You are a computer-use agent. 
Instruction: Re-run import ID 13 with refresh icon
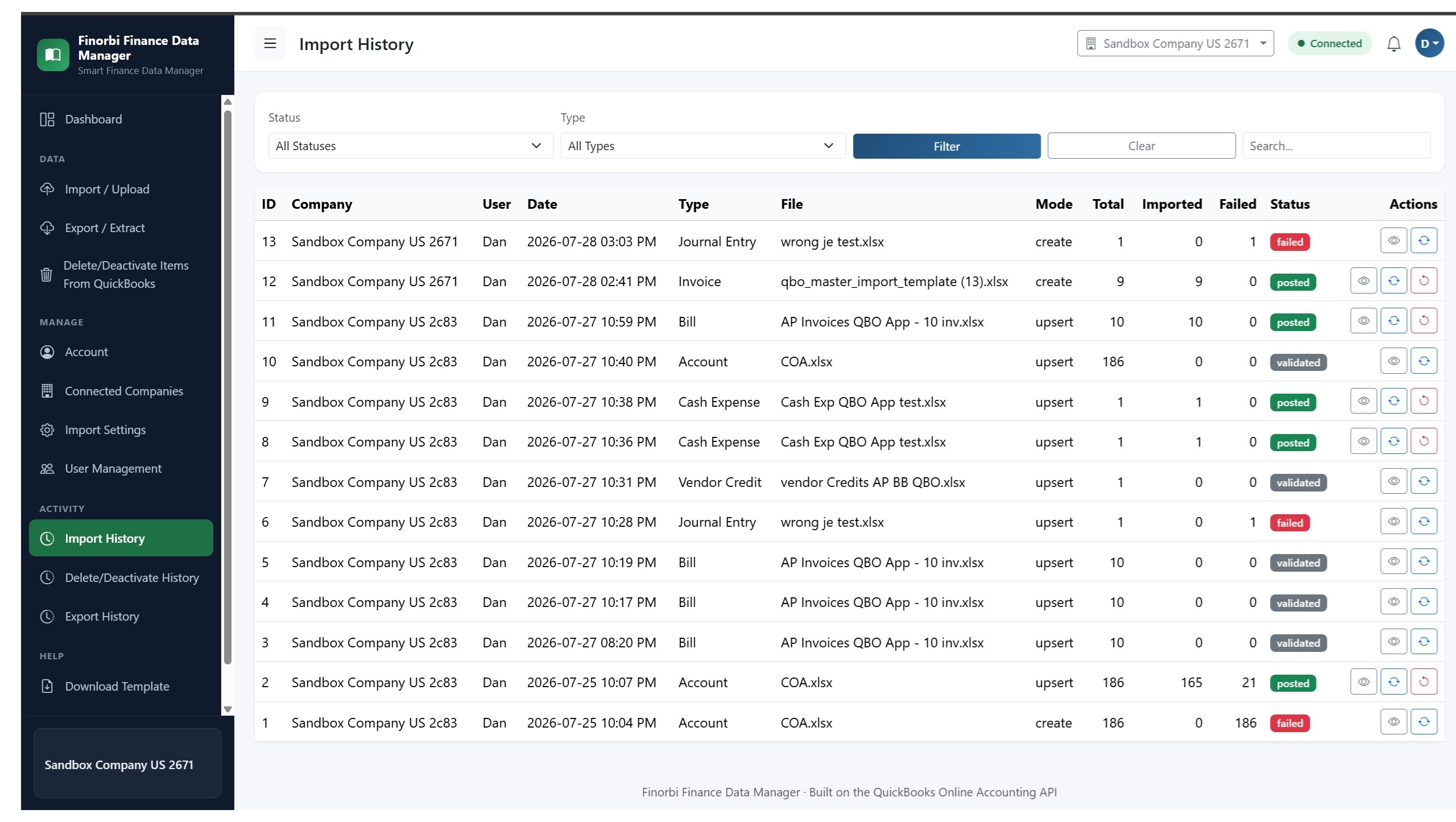click(x=1424, y=241)
